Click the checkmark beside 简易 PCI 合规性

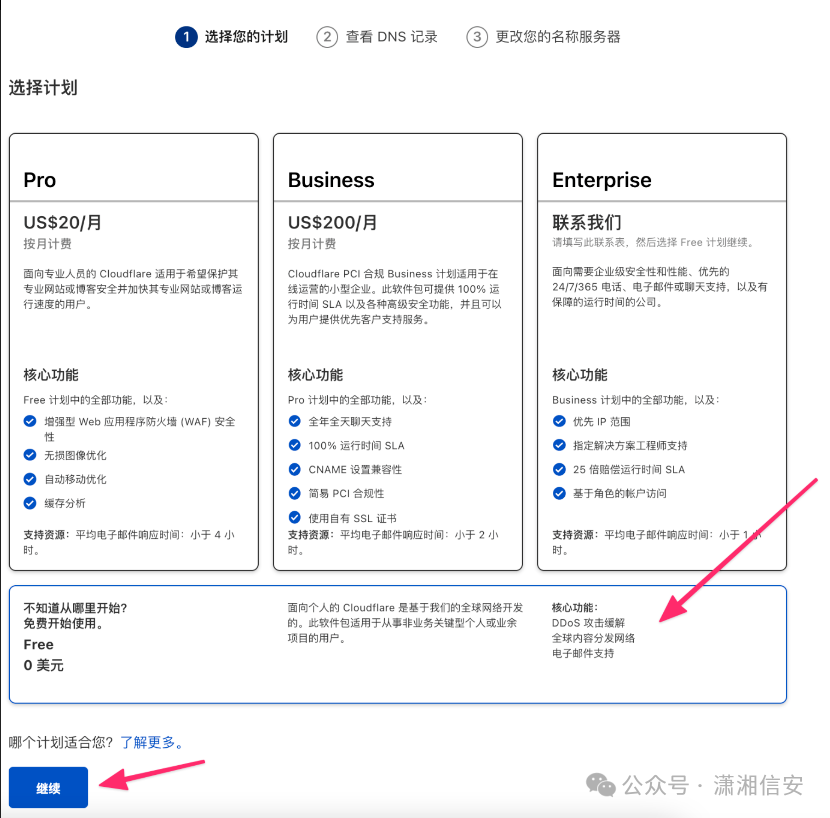coord(294,492)
